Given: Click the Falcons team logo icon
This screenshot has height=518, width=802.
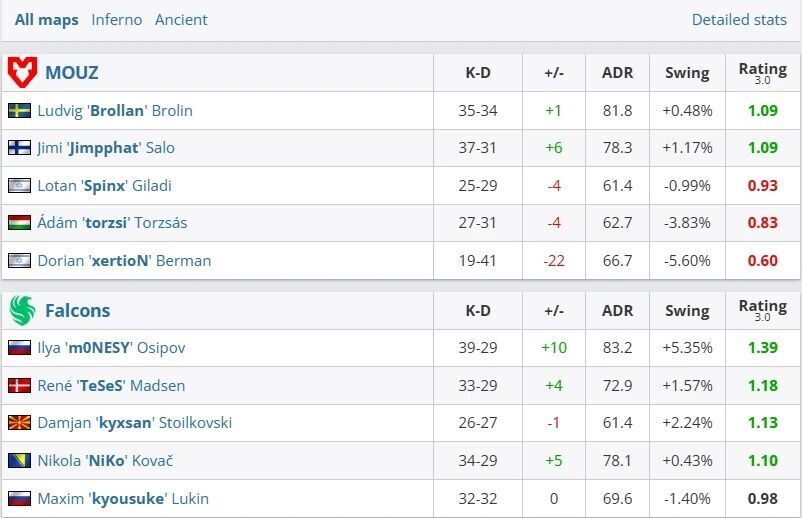Looking at the screenshot, I should pyautogui.click(x=22, y=310).
